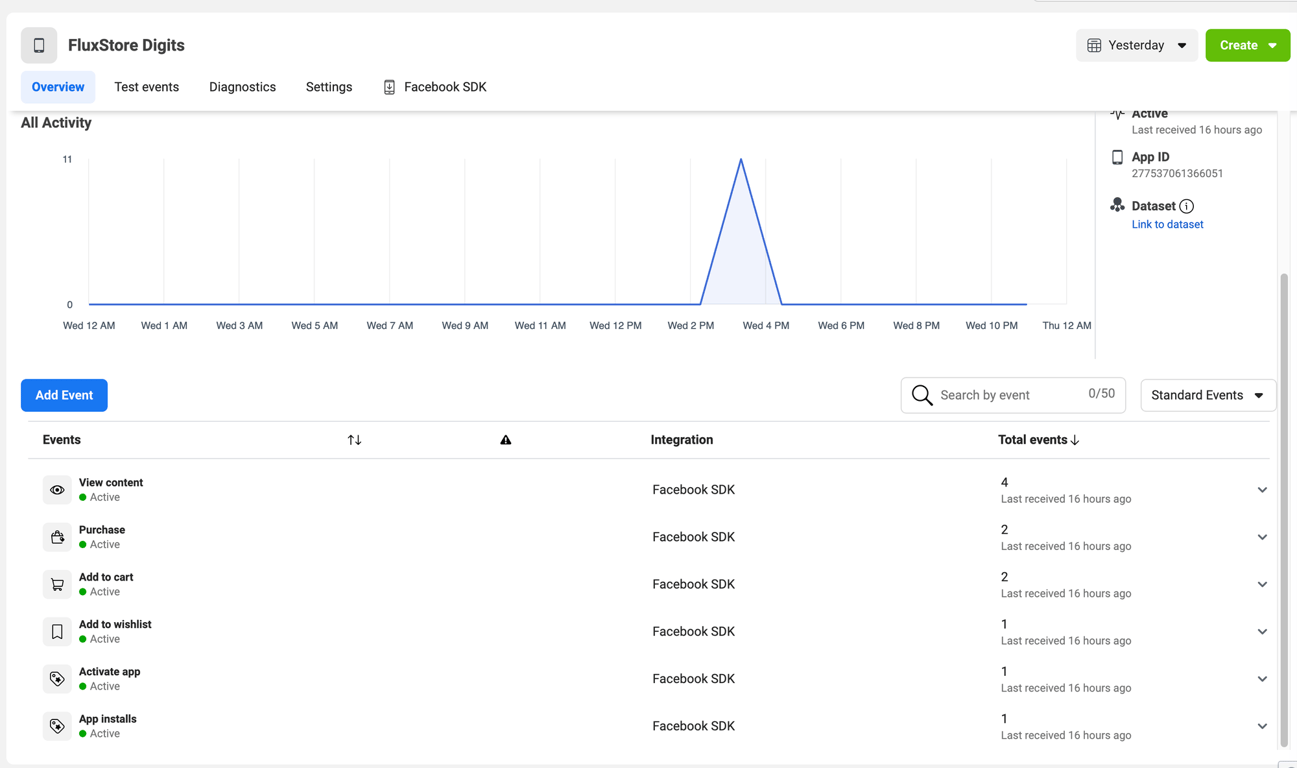Click the calendar icon in date selector
This screenshot has width=1297, height=768.
coord(1094,45)
